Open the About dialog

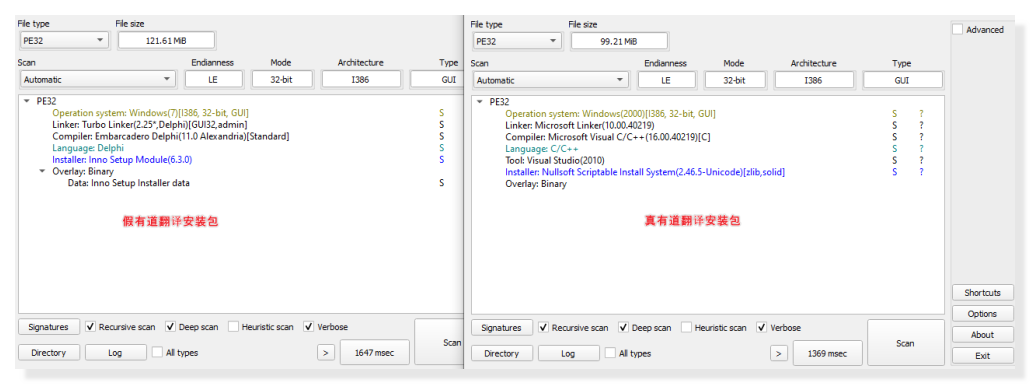pos(982,335)
